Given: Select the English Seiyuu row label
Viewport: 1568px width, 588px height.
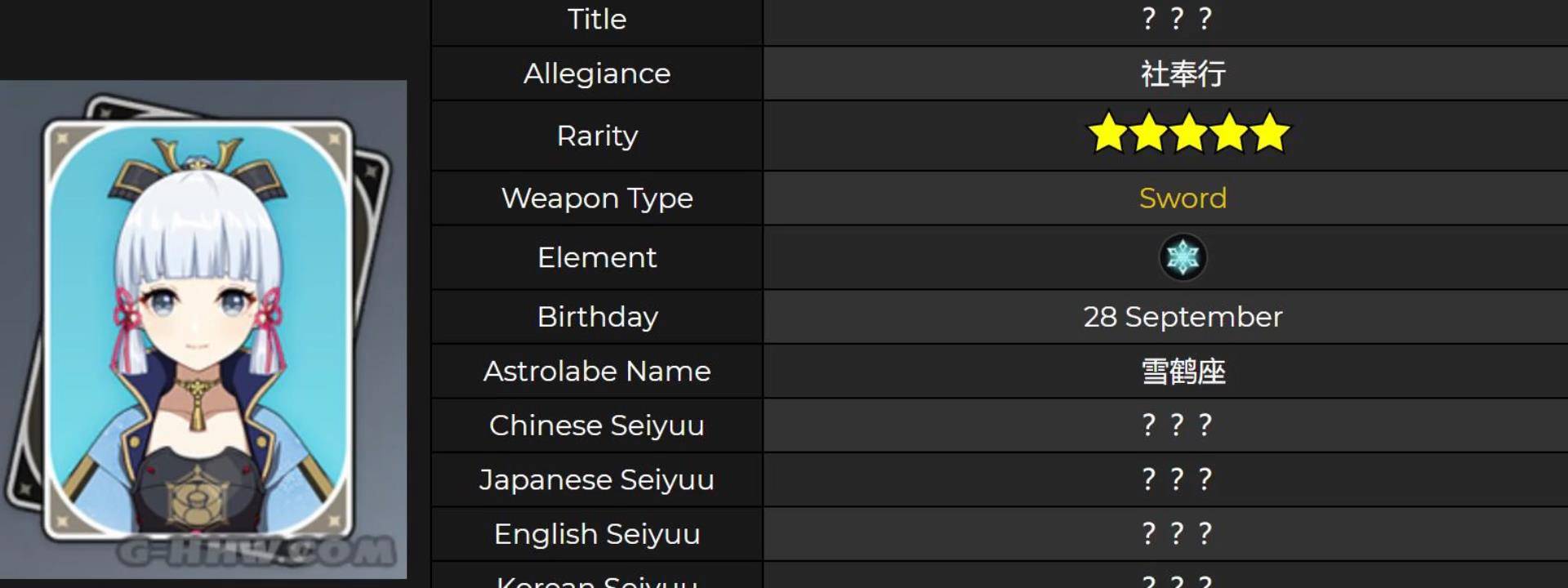Looking at the screenshot, I should click(597, 534).
